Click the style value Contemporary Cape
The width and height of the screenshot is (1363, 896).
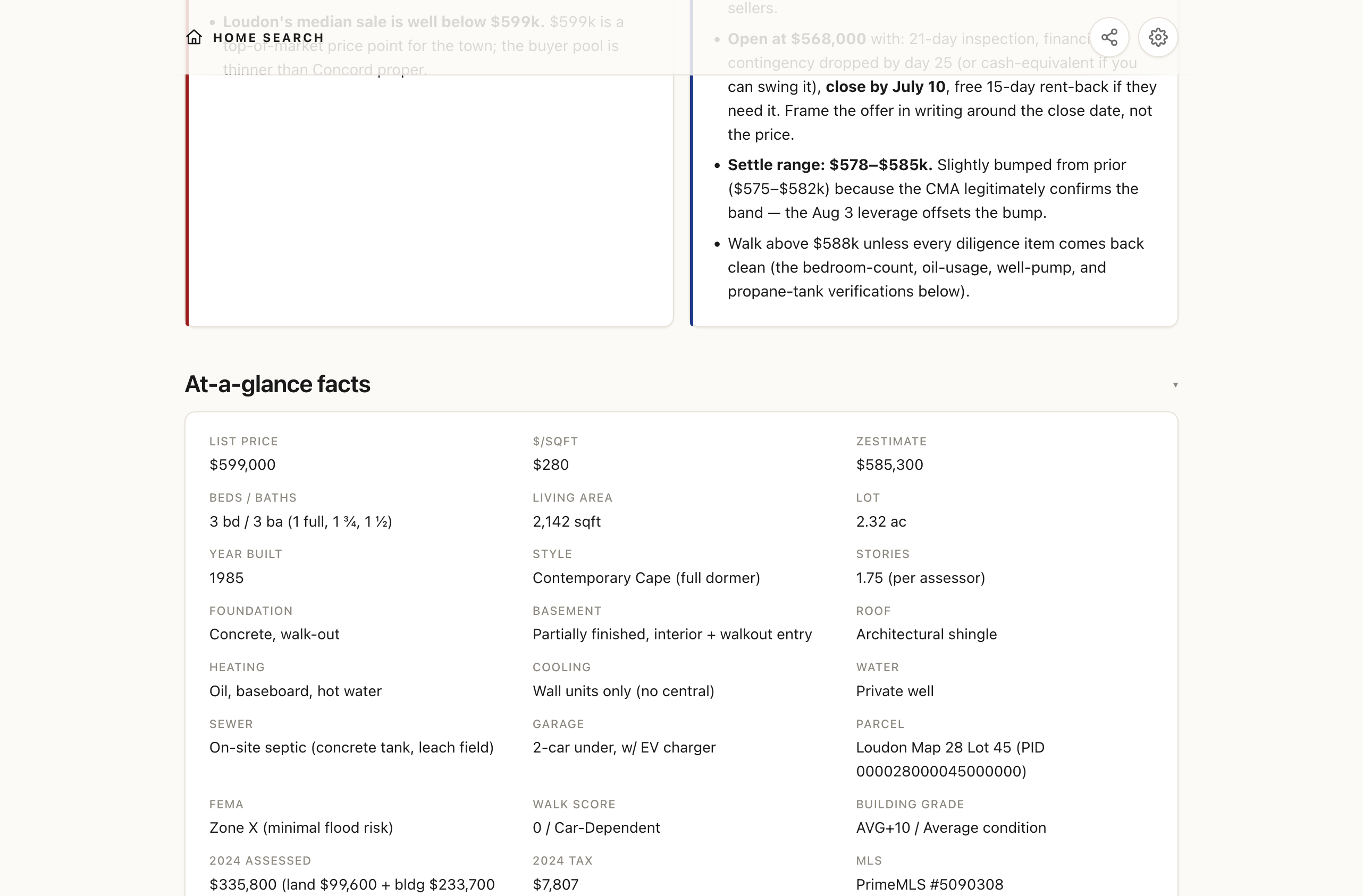(x=646, y=578)
